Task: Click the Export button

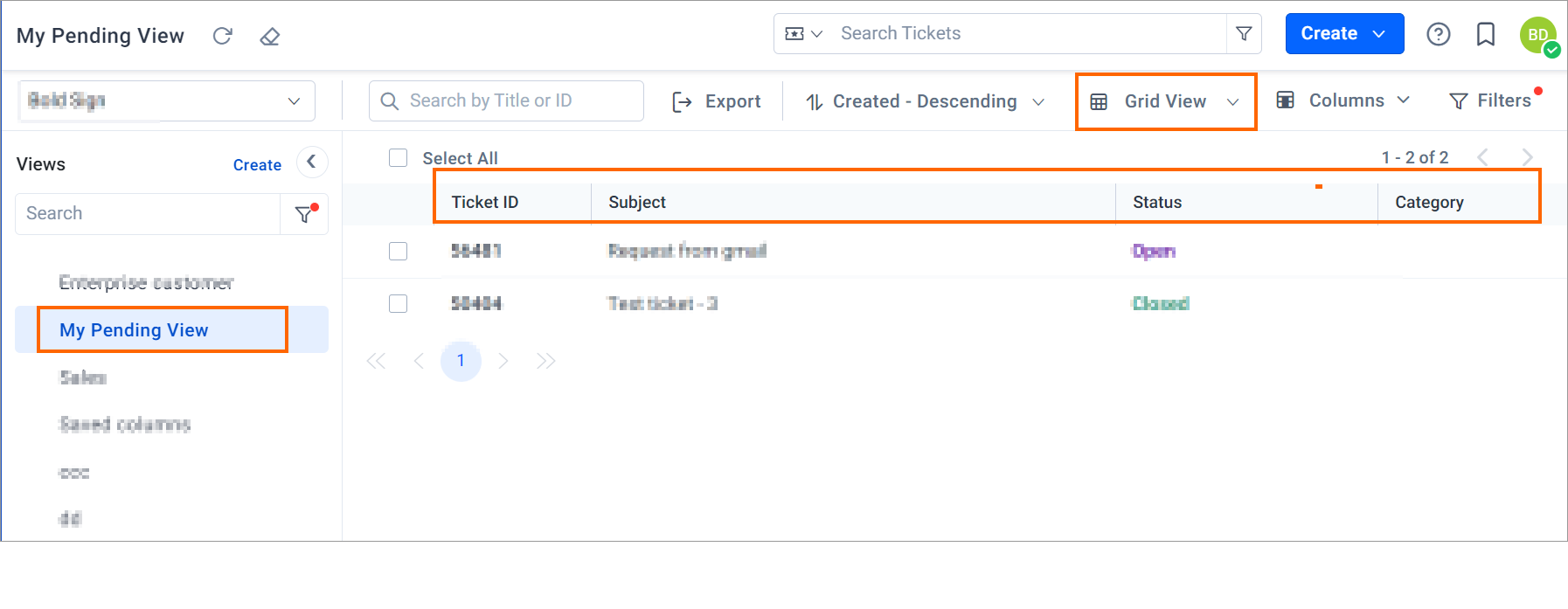Action: (x=717, y=101)
